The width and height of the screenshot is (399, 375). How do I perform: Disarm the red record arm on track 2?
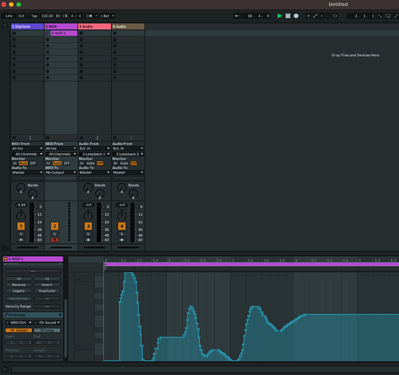point(54,240)
